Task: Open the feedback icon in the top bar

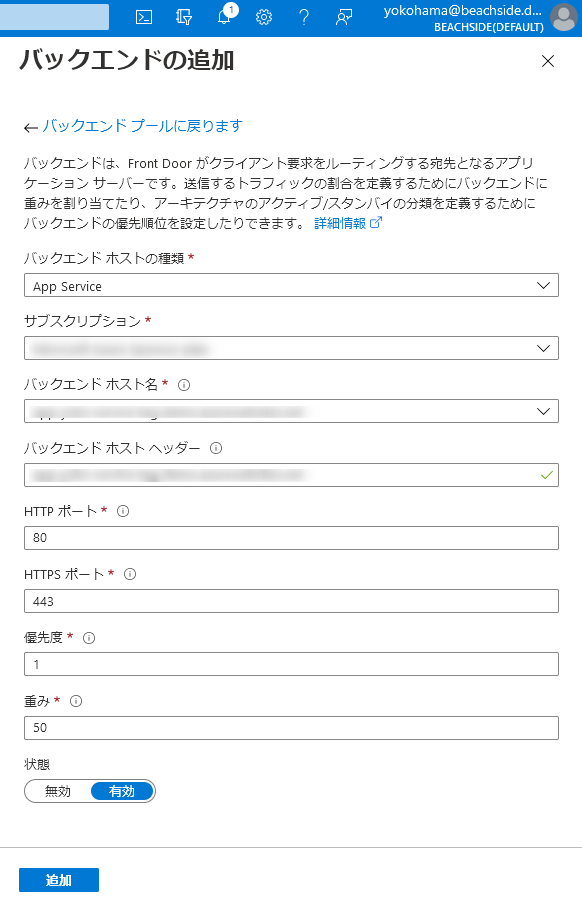Action: 343,17
